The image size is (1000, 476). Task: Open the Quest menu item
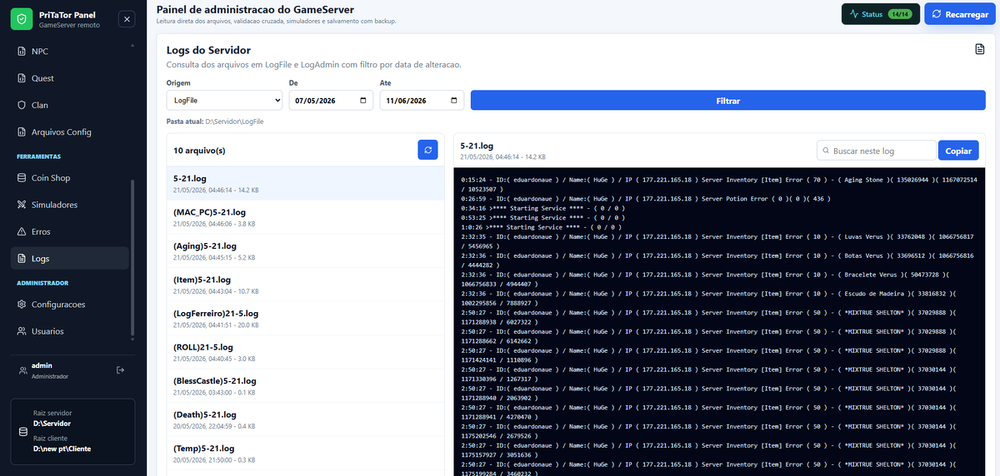pos(70,78)
